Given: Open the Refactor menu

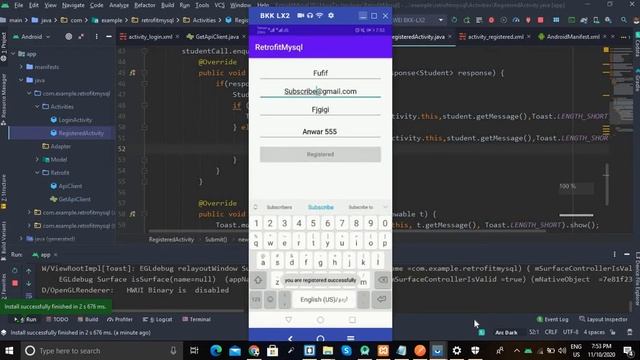Looking at the screenshot, I should coord(145,5).
